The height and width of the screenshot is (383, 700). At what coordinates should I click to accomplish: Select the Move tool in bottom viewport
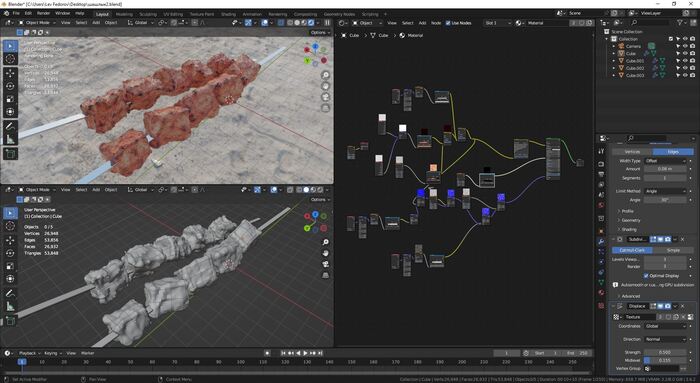pyautogui.click(x=10, y=240)
